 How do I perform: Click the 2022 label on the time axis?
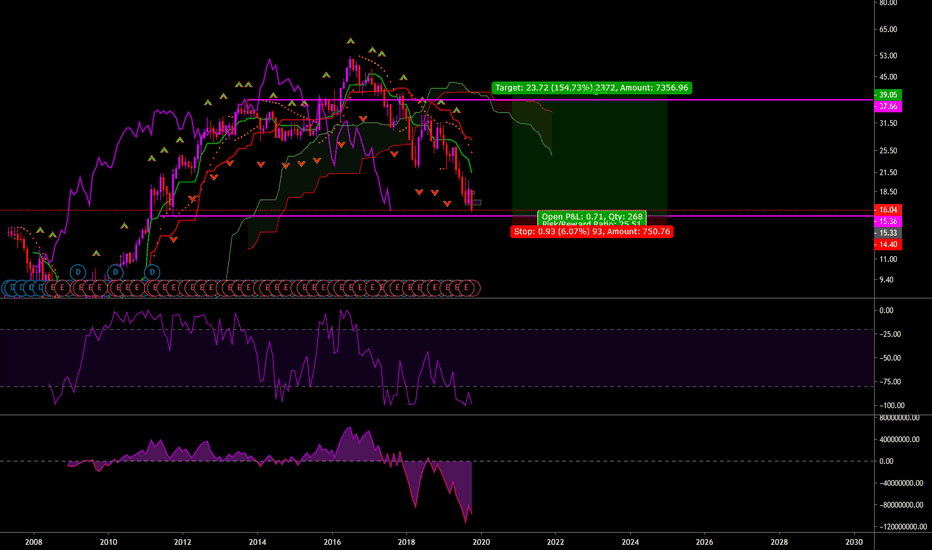(x=556, y=542)
